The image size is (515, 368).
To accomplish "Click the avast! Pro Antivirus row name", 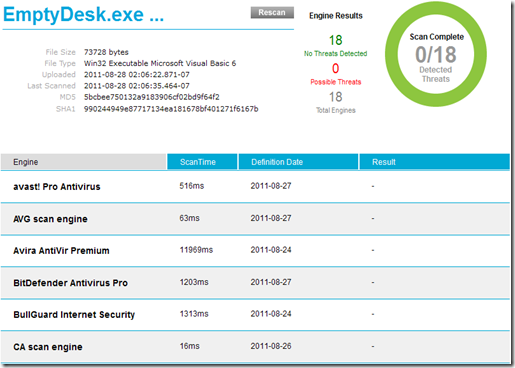I will pos(57,187).
